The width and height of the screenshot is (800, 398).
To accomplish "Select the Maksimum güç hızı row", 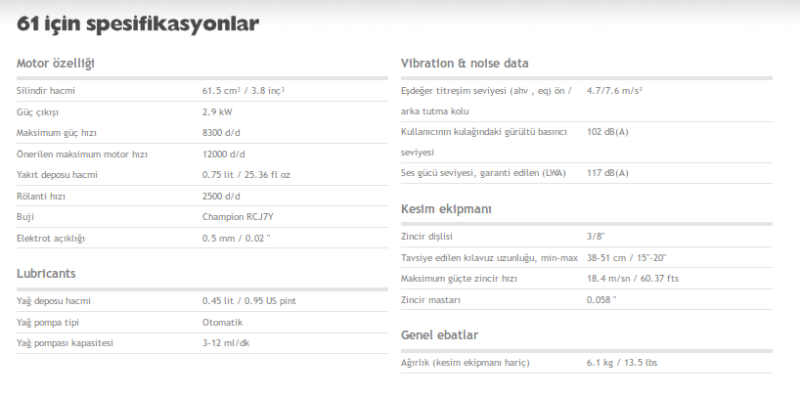I will point(202,133).
